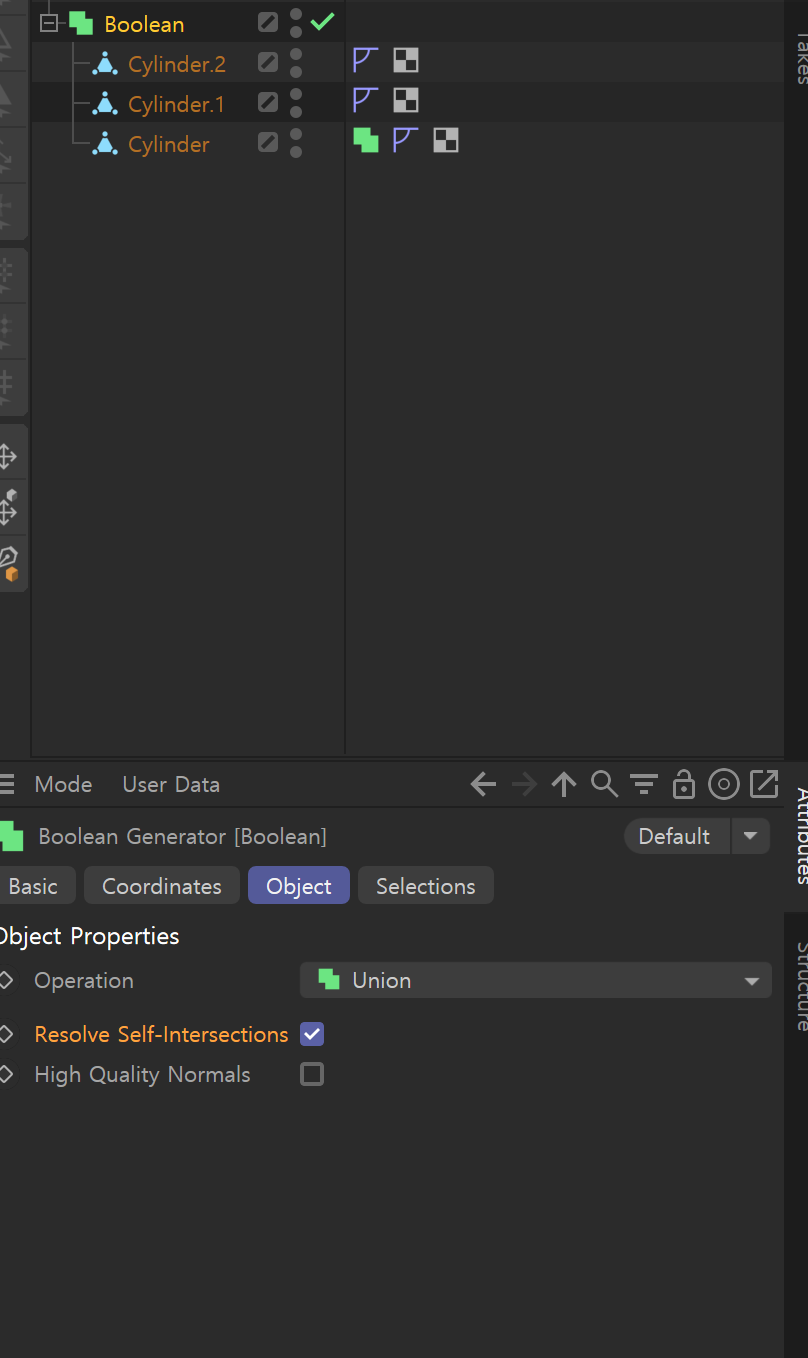Click the back arrow in Attributes toolbar

point(483,785)
